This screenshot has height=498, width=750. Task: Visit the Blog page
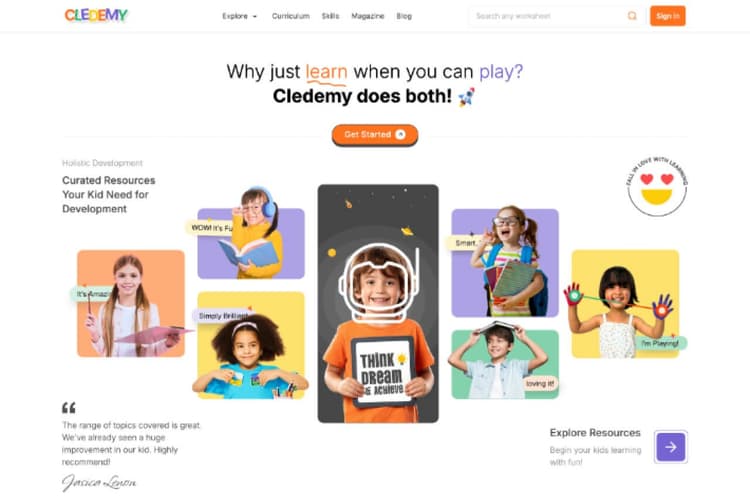pos(404,16)
